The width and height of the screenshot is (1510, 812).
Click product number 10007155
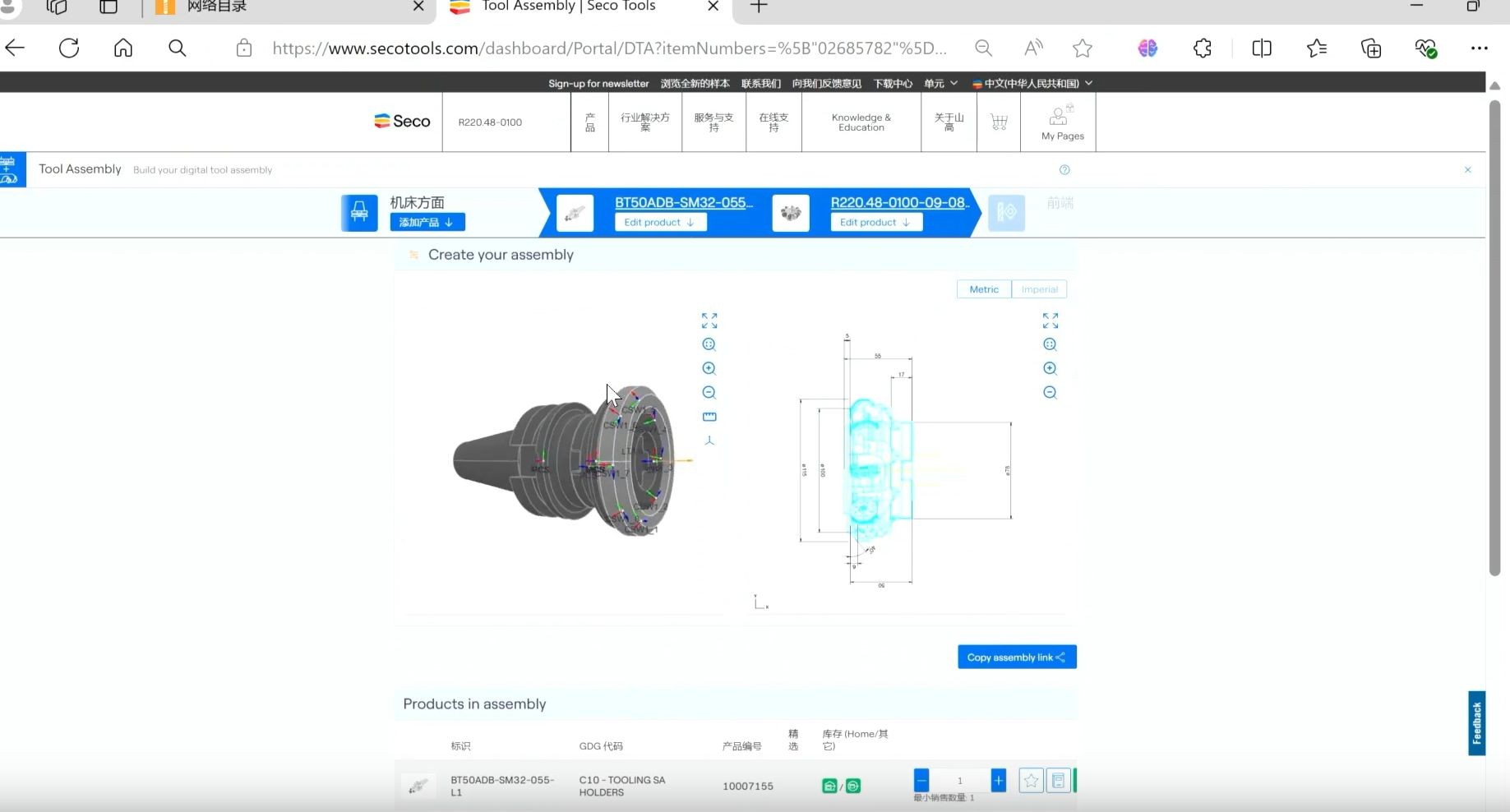click(x=748, y=787)
